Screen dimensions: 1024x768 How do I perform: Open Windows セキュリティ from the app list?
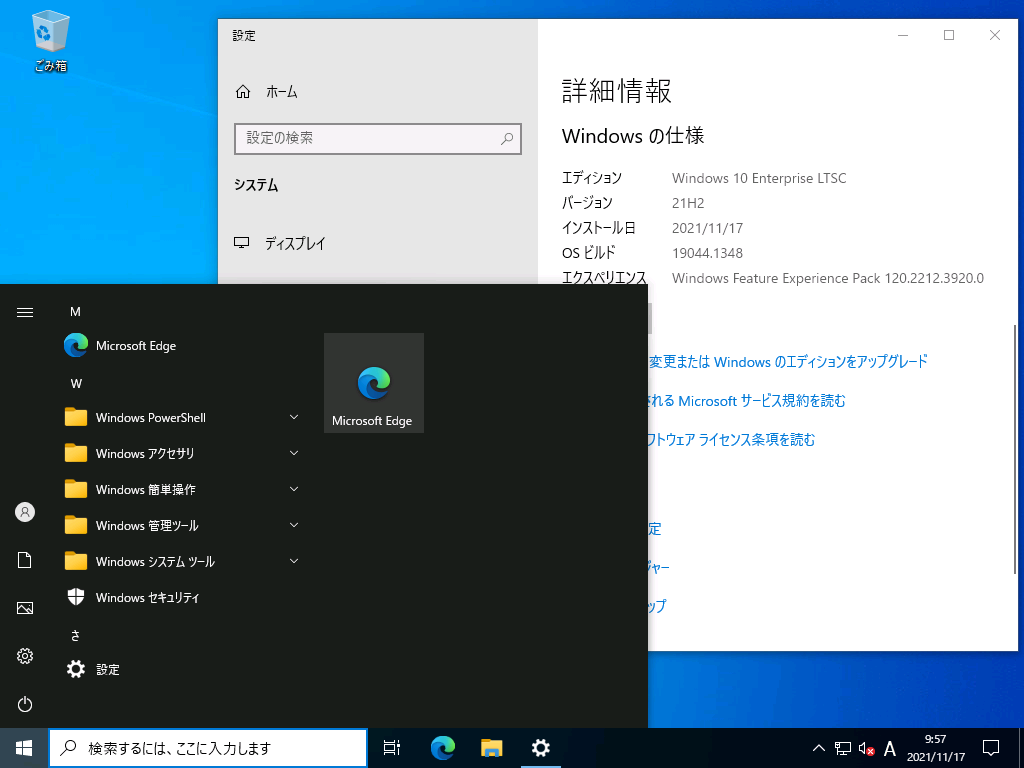(x=147, y=597)
